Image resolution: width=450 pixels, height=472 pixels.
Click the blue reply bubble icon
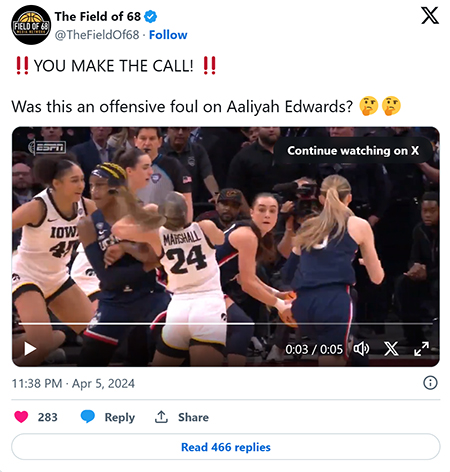tap(88, 417)
